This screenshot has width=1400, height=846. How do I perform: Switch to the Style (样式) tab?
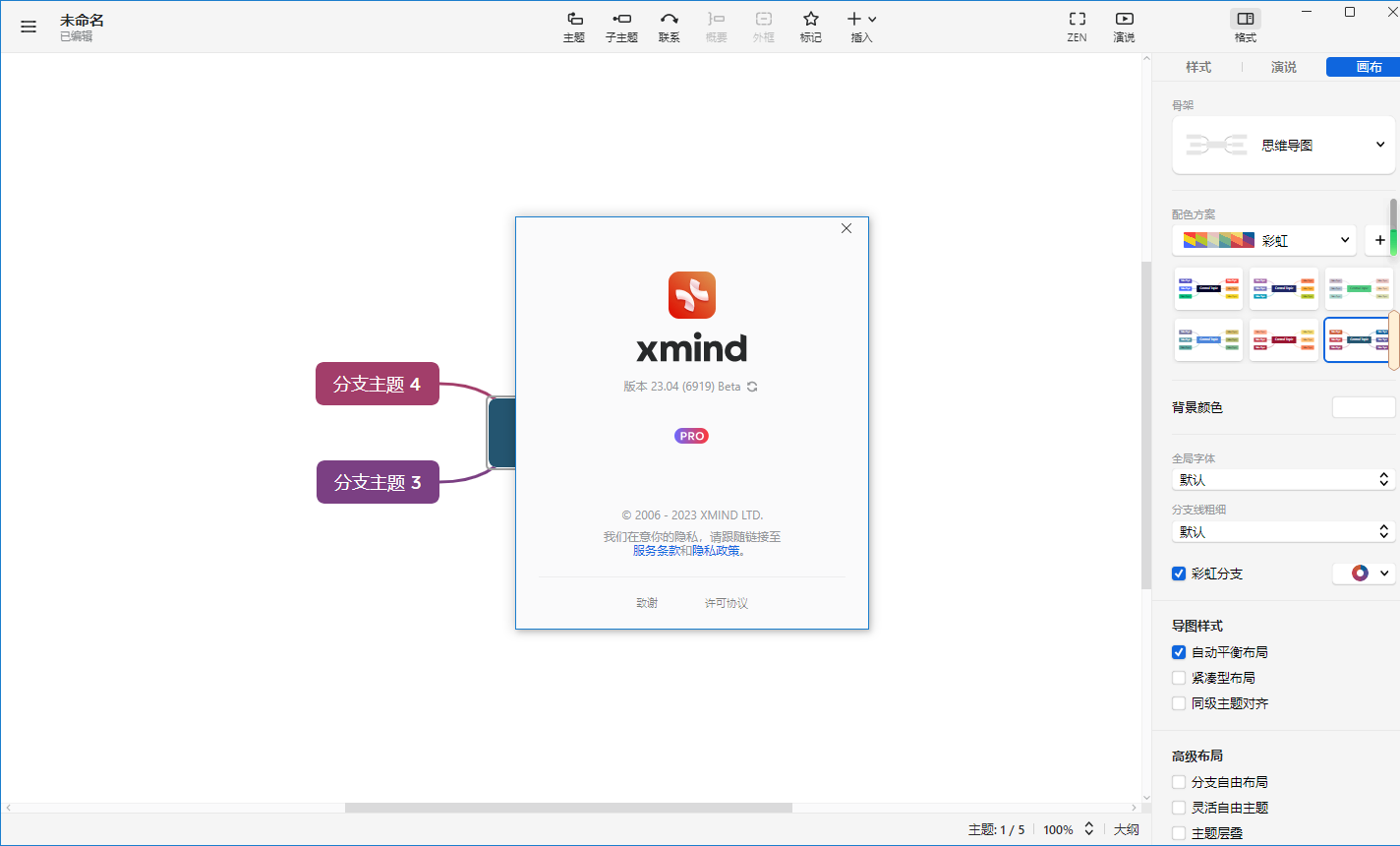(1198, 67)
